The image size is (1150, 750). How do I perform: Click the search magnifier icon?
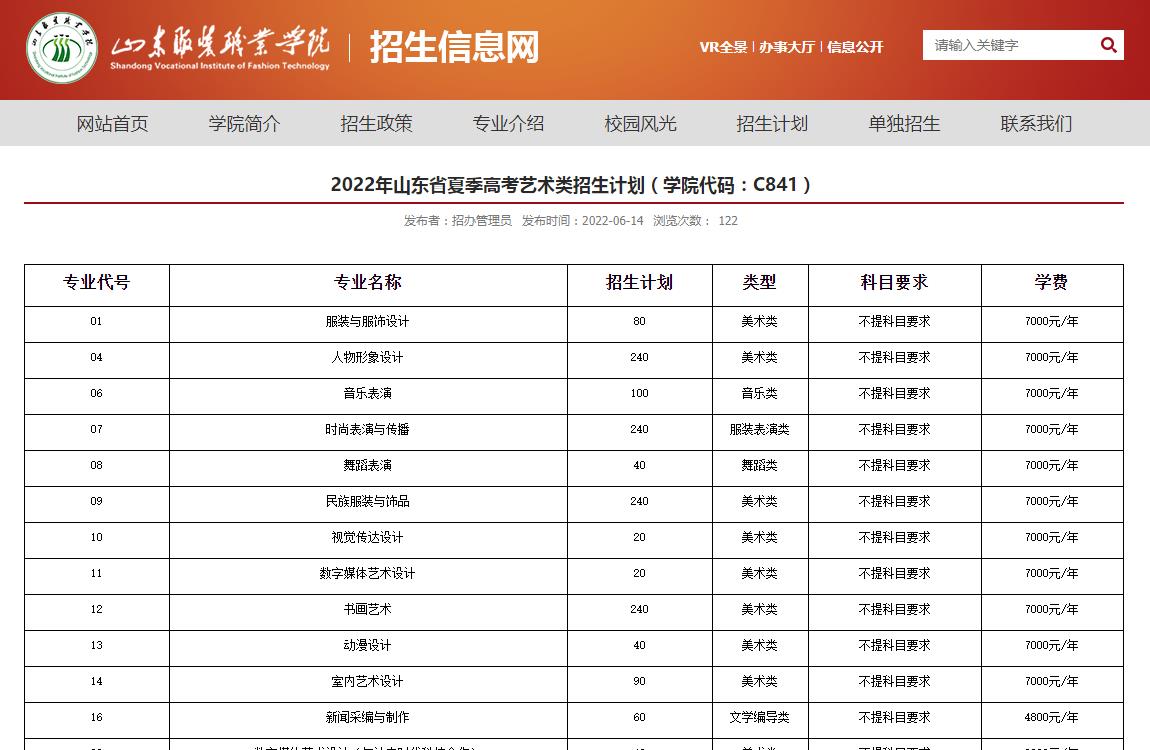[x=1108, y=45]
